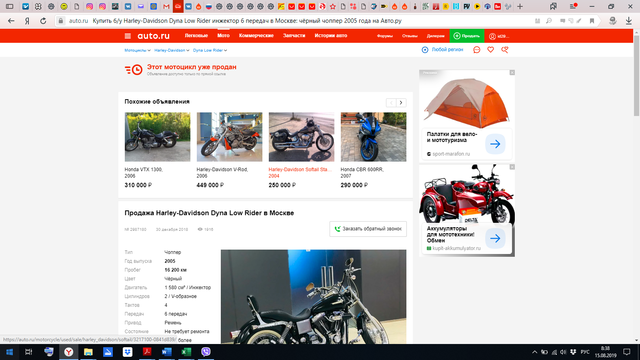Open the auto.ru hamburger menu icon
This screenshot has height=360, width=640.
(x=128, y=36)
